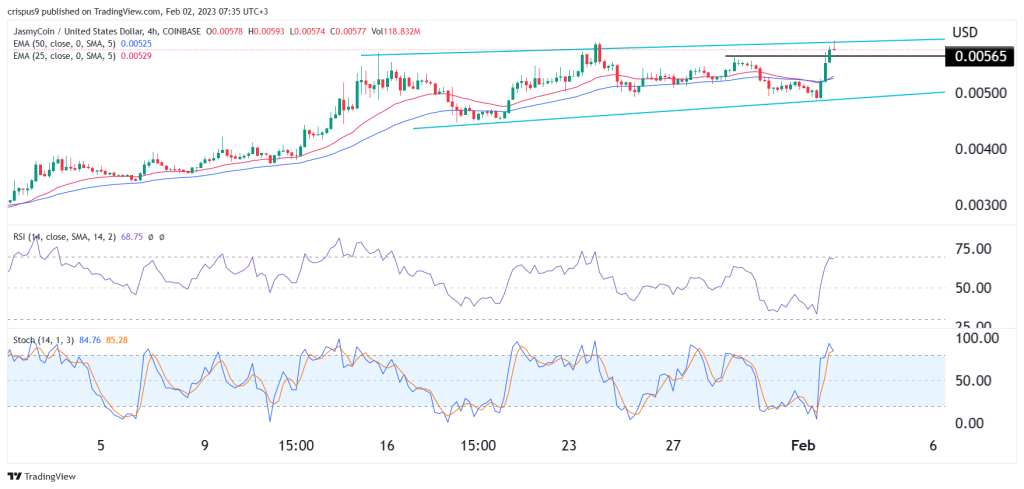
Task: Click the date label 9 on time axis
Action: [x=204, y=445]
